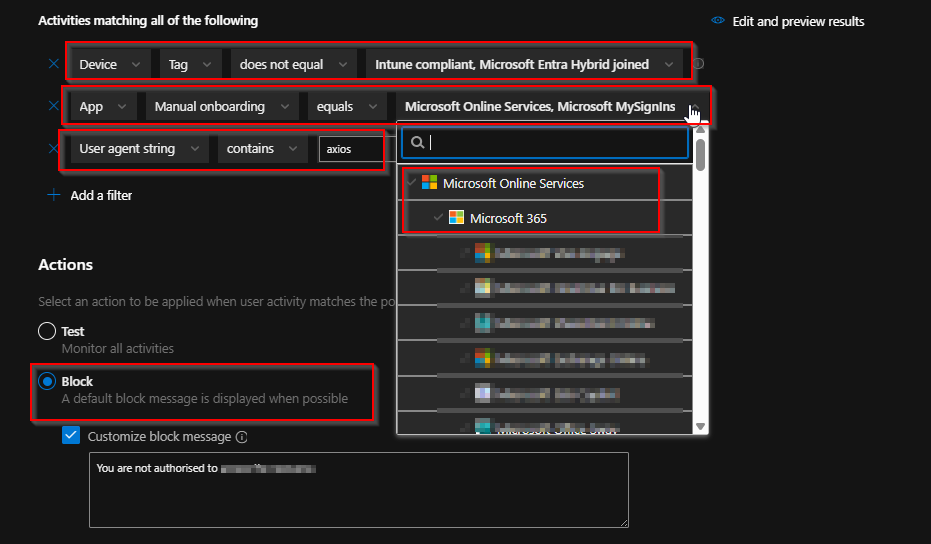This screenshot has height=544, width=931.
Task: Select the Block action radio button
Action: pyautogui.click(x=46, y=381)
